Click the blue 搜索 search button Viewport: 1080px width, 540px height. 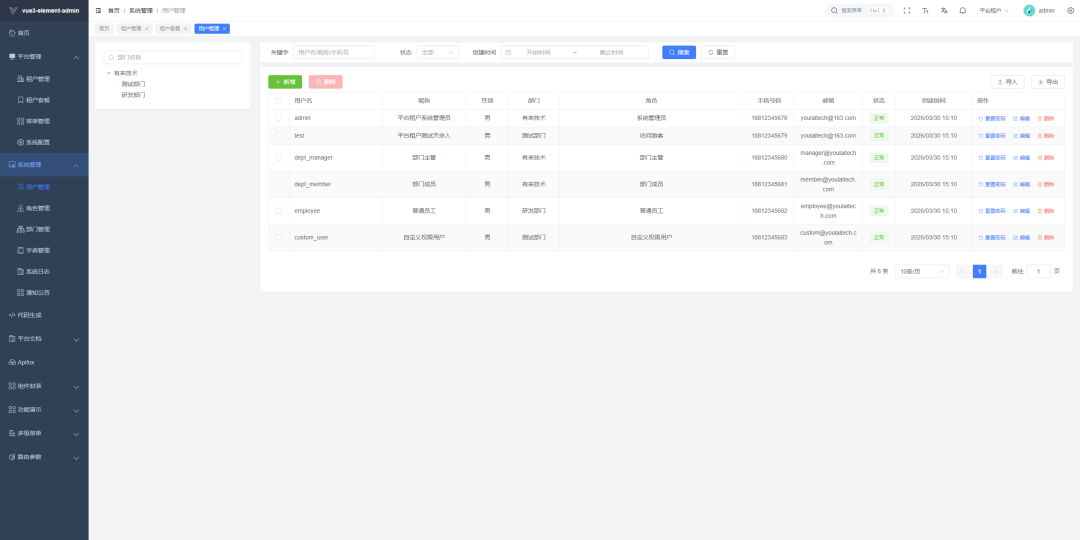coord(679,52)
